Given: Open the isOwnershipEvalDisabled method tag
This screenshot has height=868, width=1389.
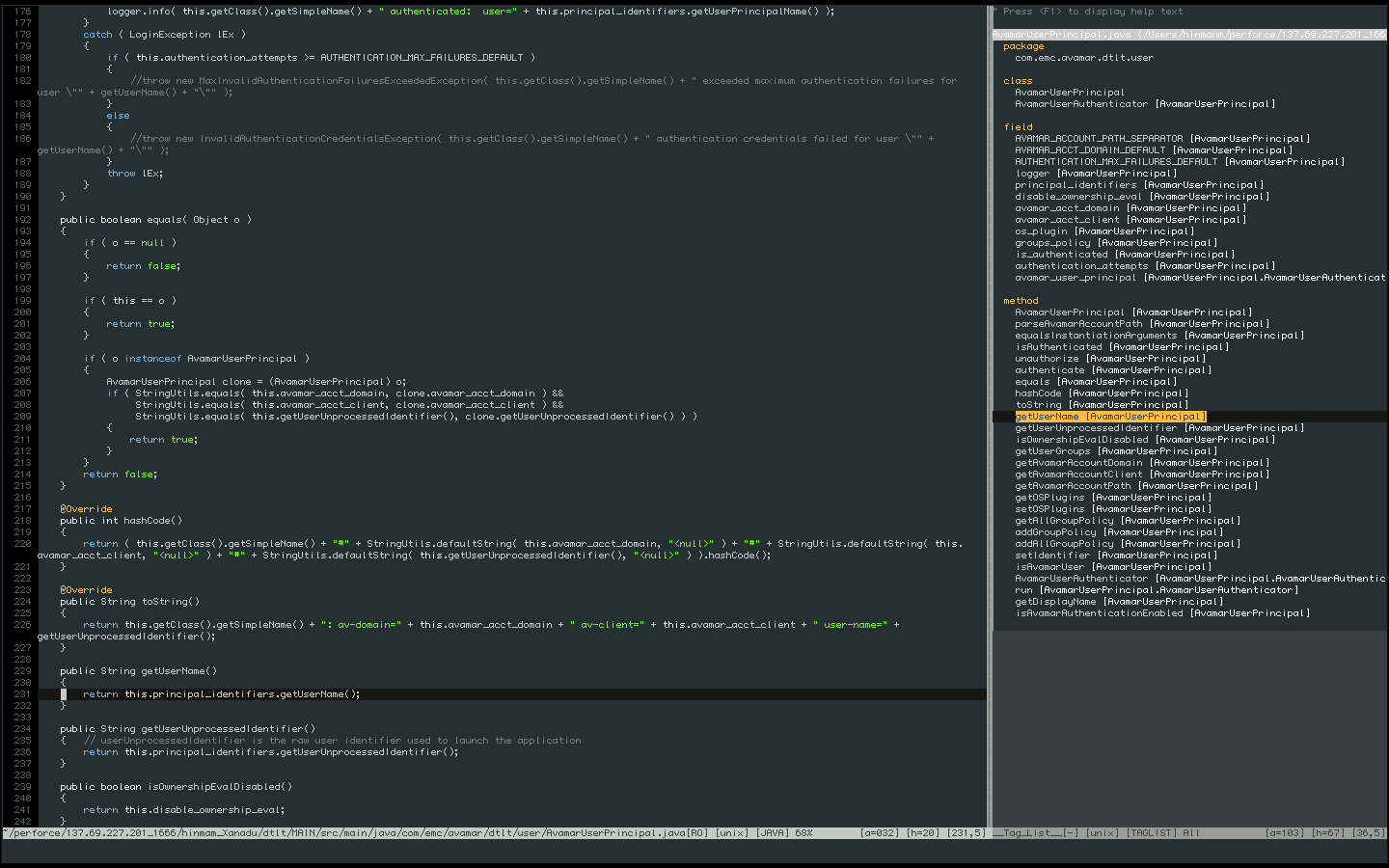Looking at the screenshot, I should [1145, 440].
